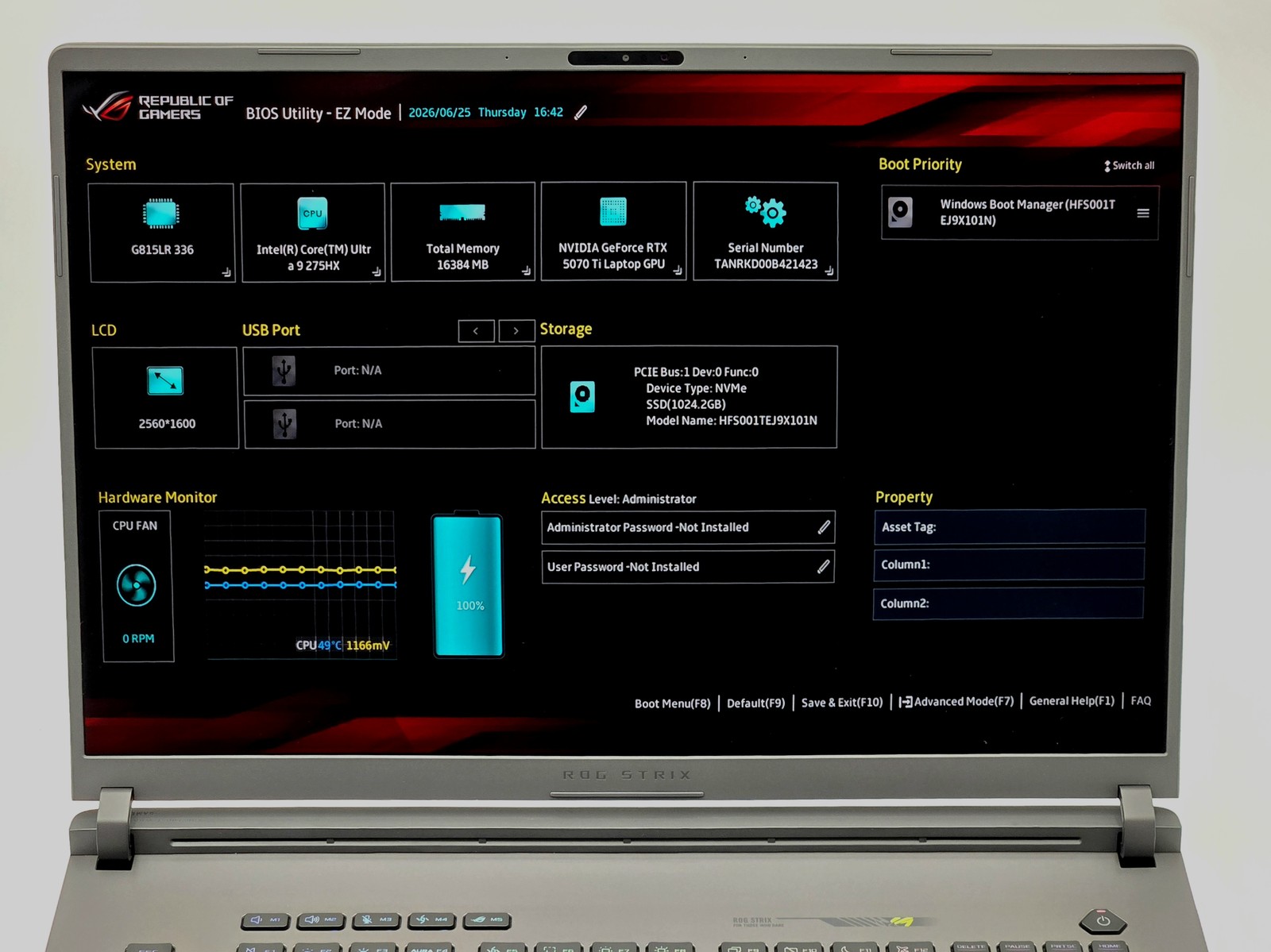Select the LCD resolution display icon
1271x952 pixels.
pyautogui.click(x=165, y=381)
